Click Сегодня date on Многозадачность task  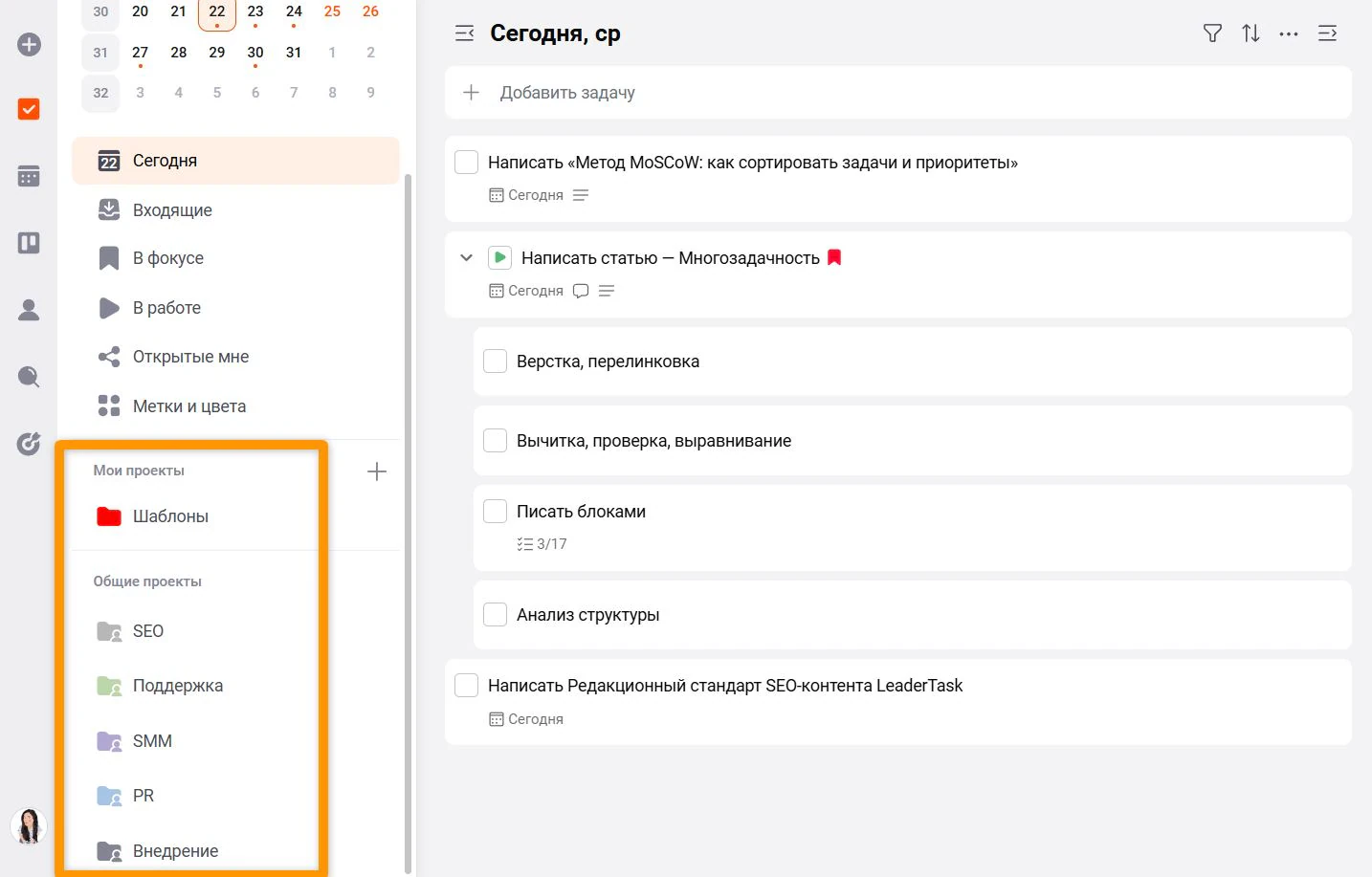click(526, 291)
